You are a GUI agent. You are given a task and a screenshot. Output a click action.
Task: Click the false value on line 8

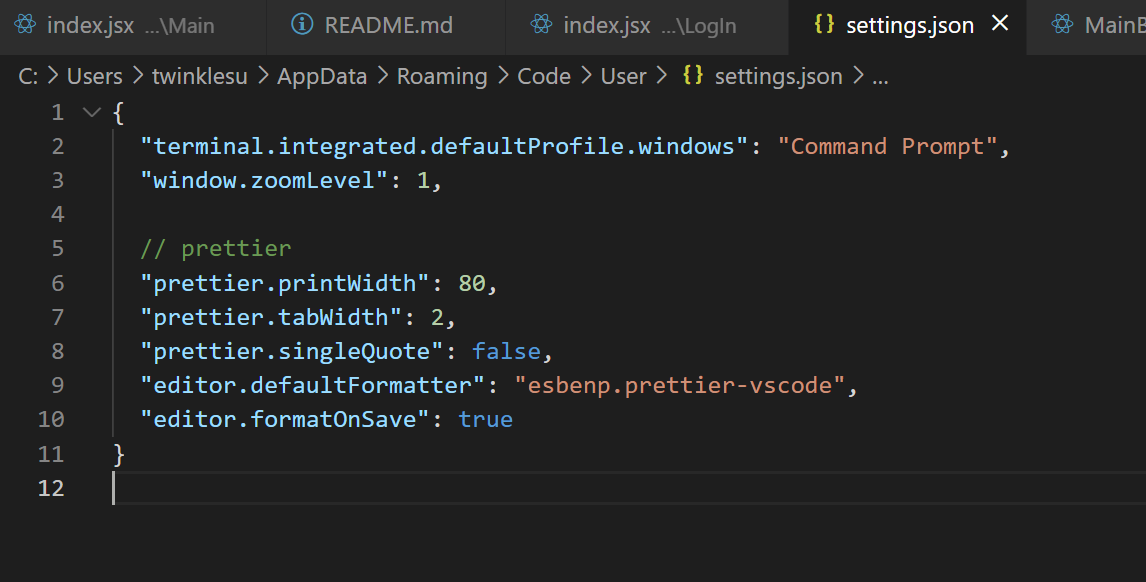[506, 351]
